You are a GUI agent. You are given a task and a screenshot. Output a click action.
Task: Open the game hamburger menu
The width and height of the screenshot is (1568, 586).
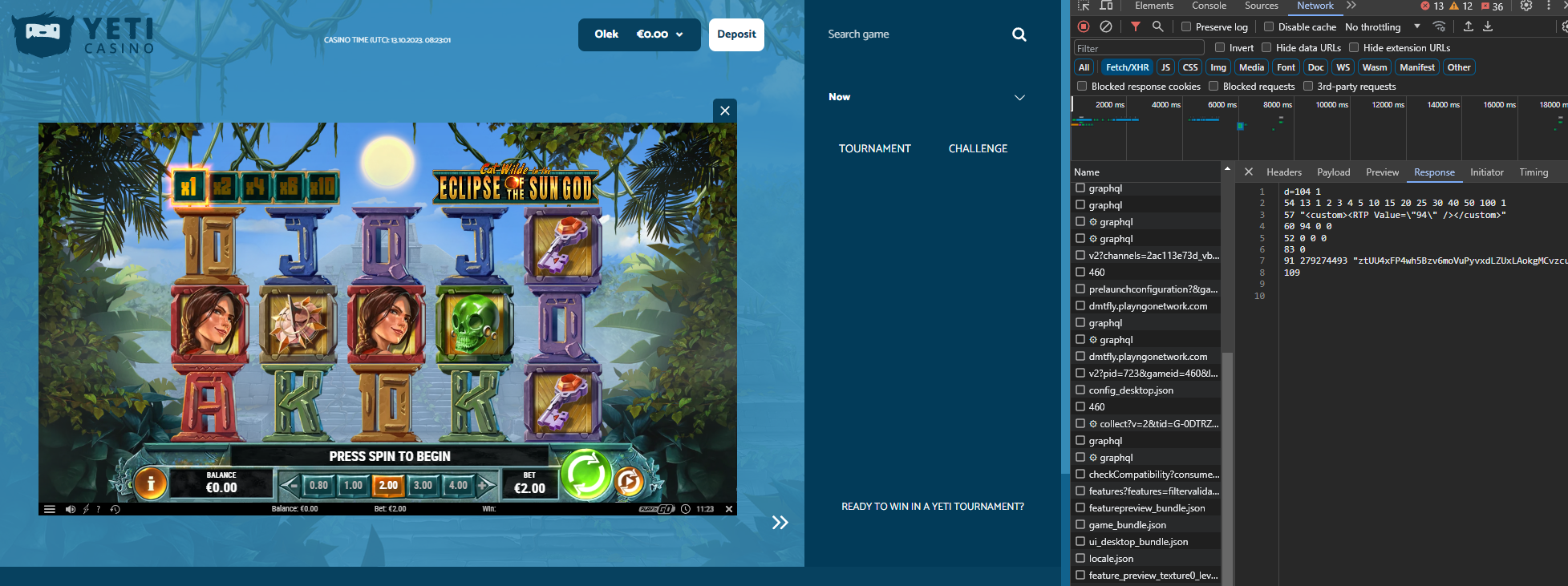(x=49, y=509)
